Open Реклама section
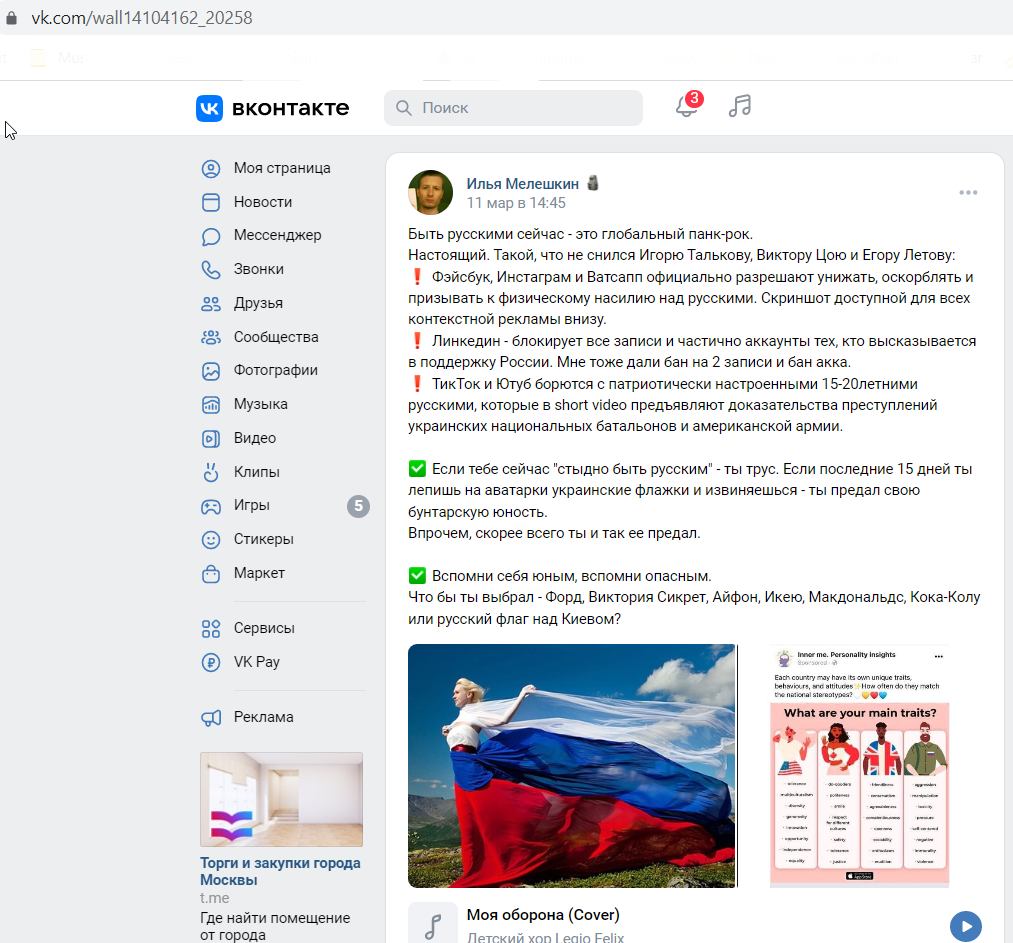1013x943 pixels. pos(264,718)
